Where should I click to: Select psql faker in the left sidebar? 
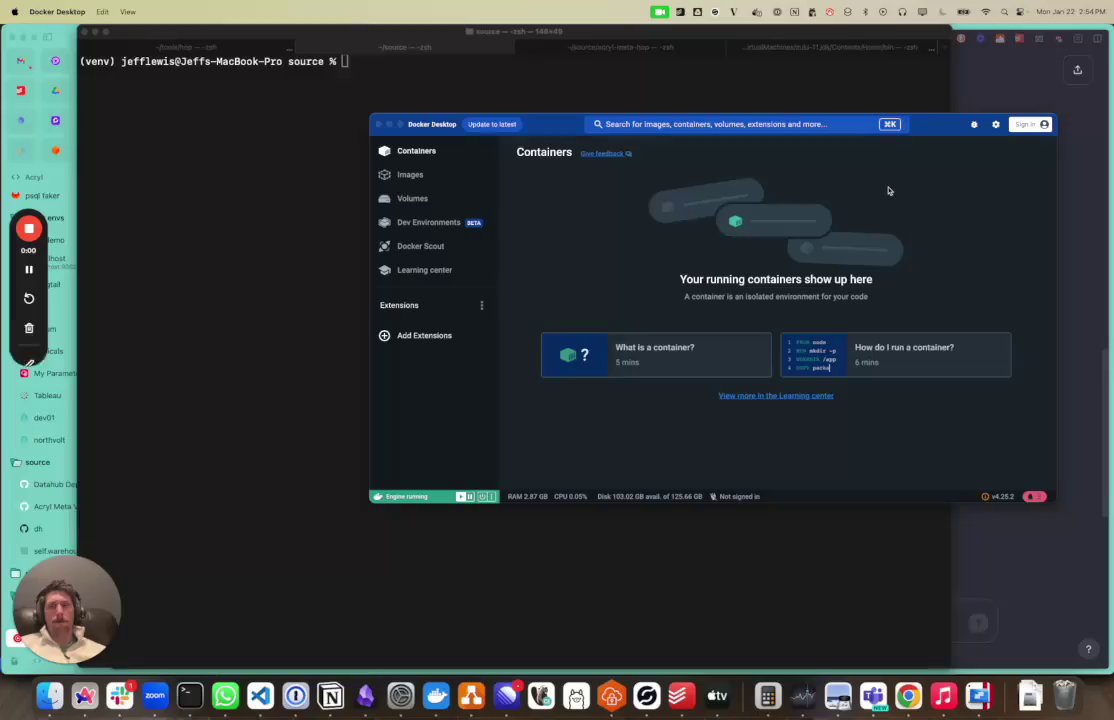pos(43,195)
